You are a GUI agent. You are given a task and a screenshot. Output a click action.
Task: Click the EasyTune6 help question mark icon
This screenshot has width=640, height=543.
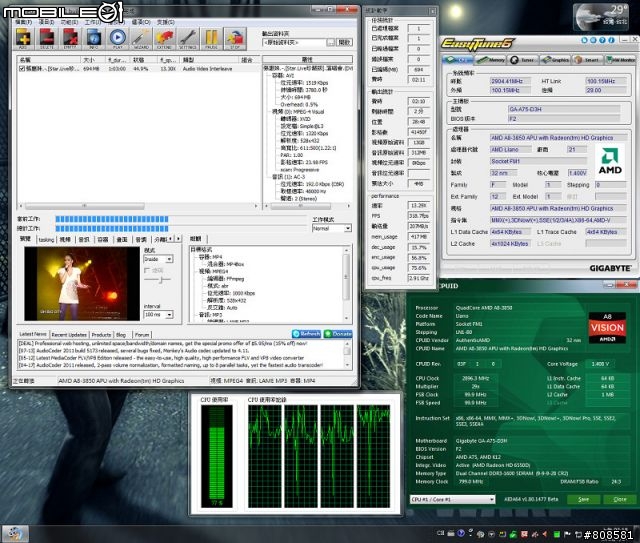[602, 40]
